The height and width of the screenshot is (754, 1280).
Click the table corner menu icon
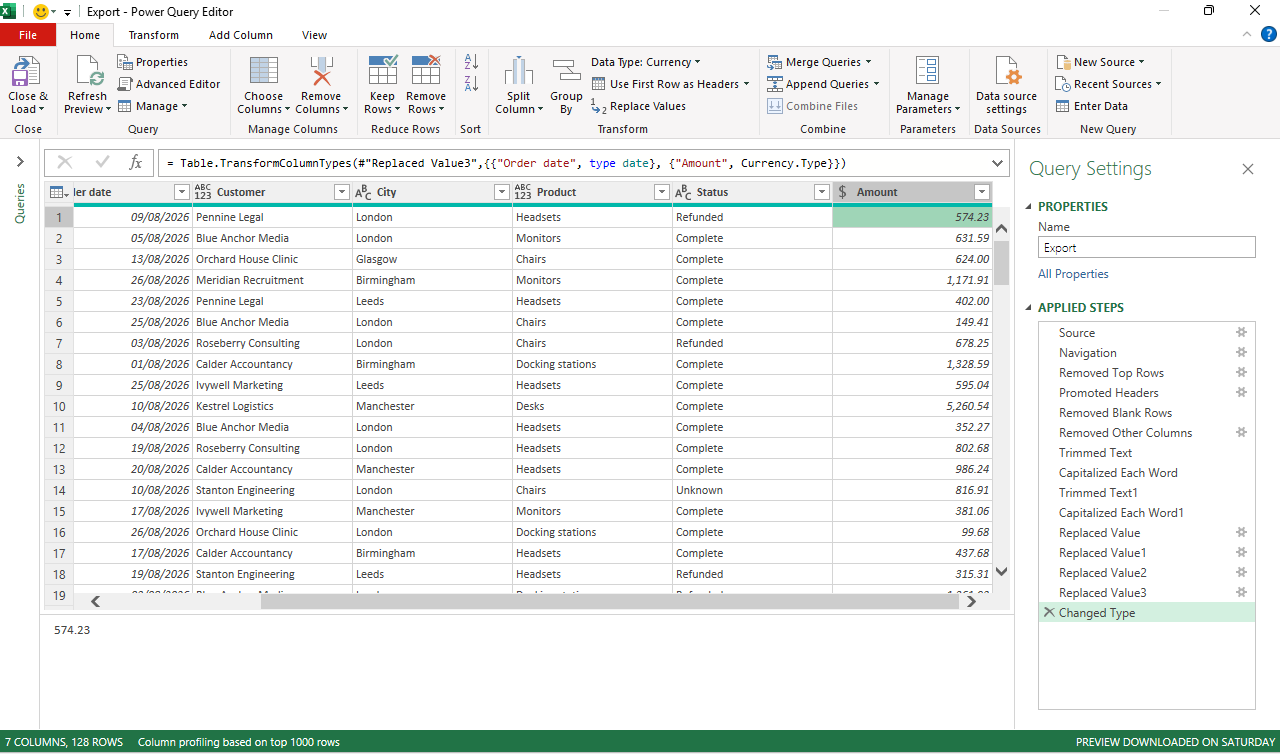pyautogui.click(x=59, y=192)
